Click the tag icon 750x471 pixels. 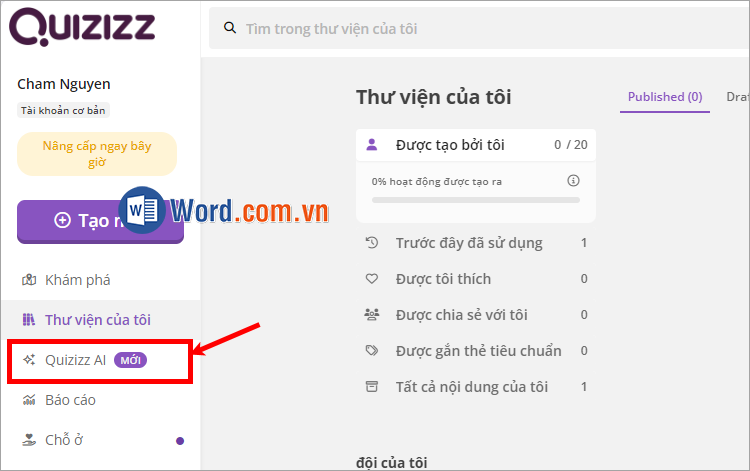point(372,351)
